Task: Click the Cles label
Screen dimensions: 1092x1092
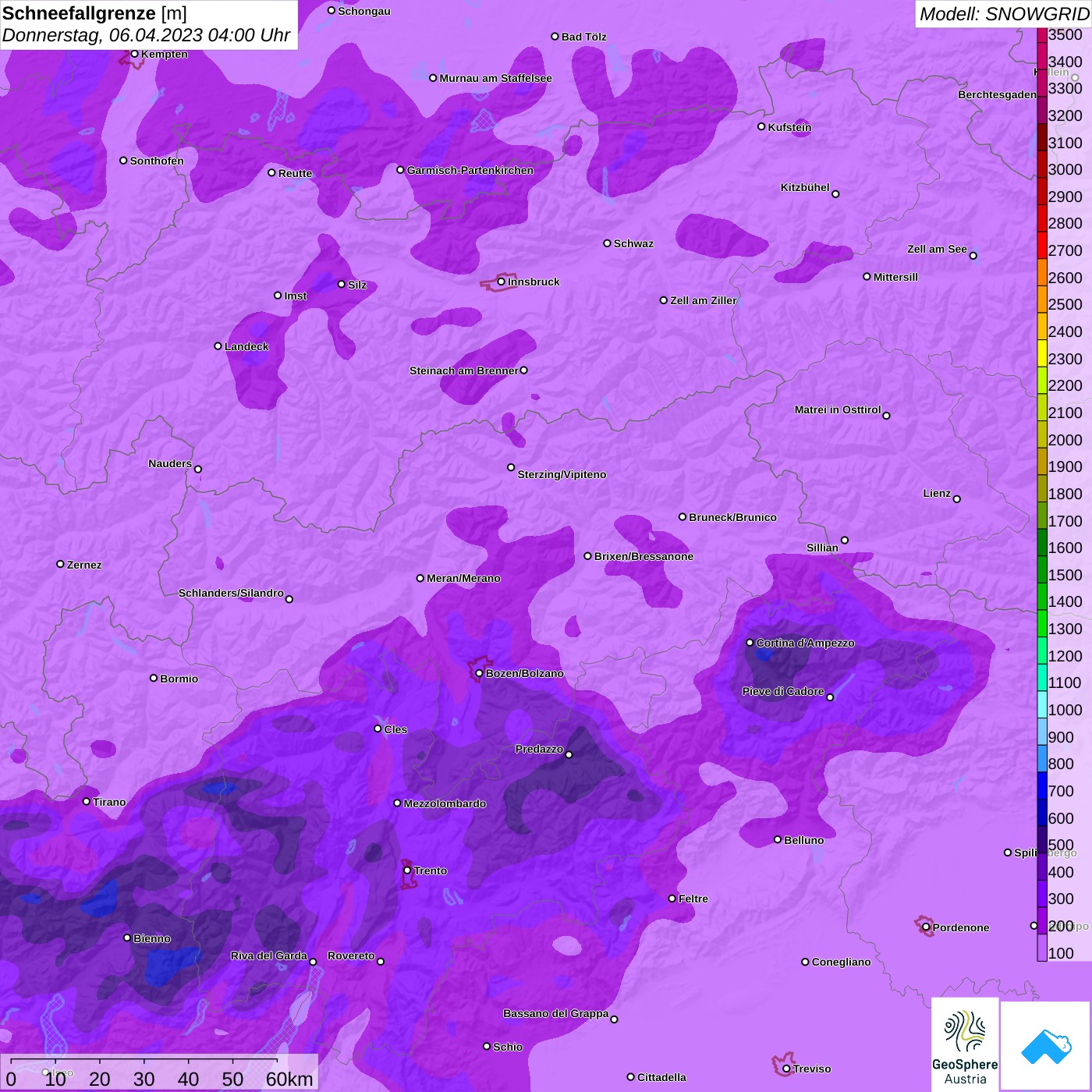Action: pos(395,729)
